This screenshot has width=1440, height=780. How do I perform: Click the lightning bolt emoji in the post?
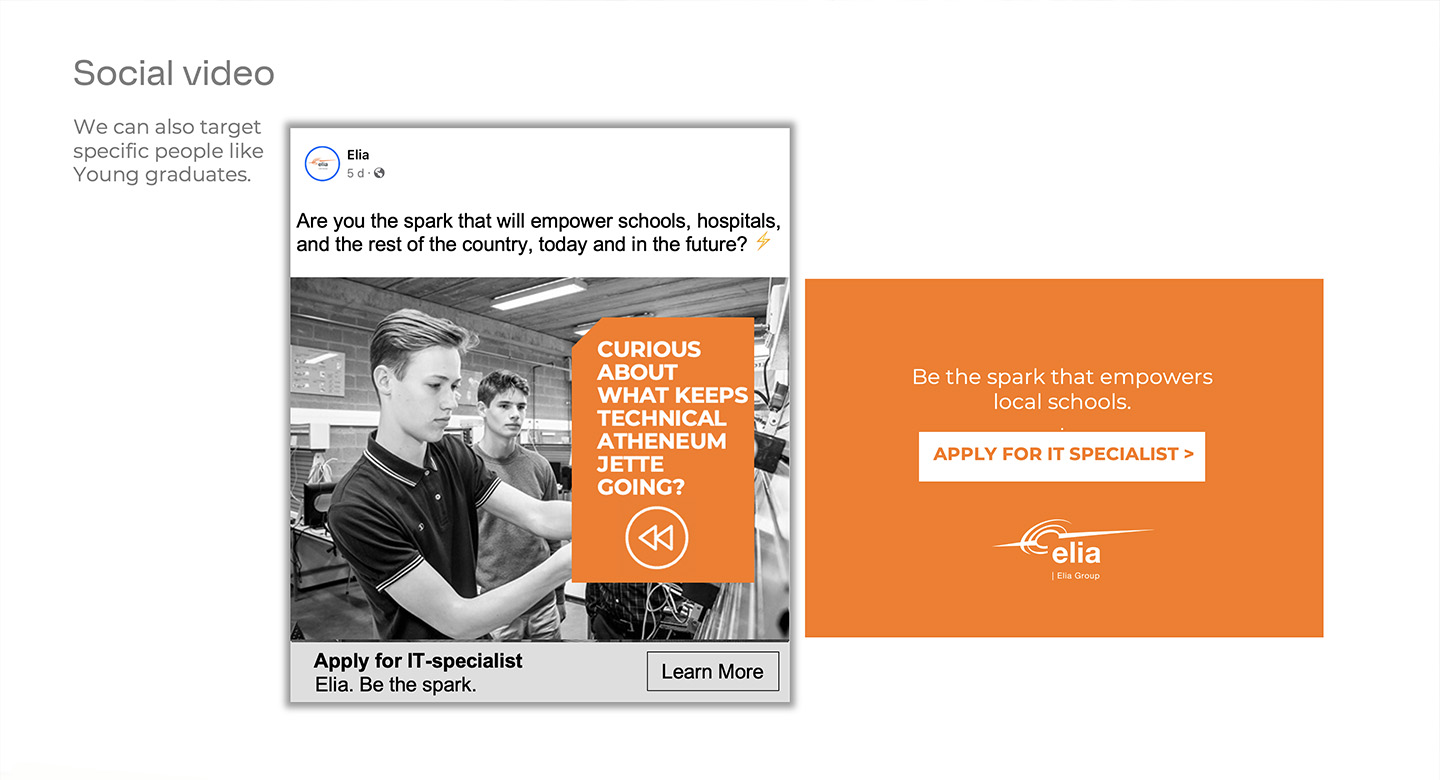pos(763,242)
